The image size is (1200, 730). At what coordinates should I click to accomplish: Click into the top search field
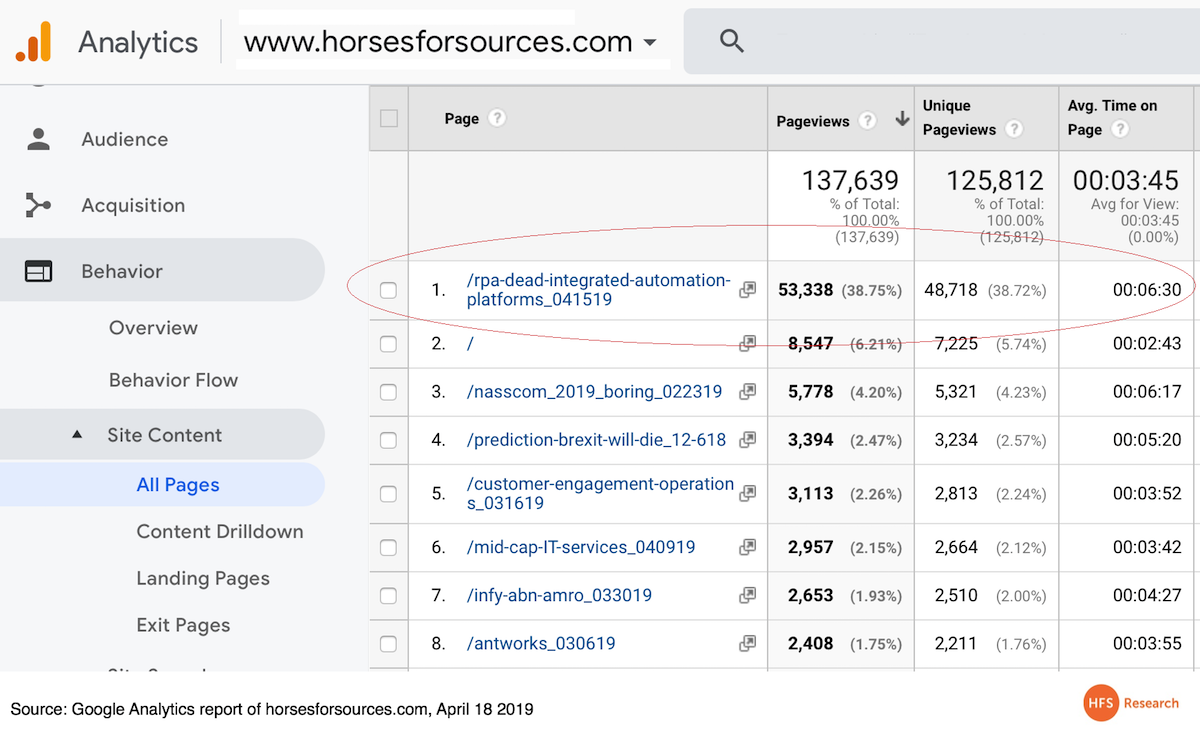point(942,41)
